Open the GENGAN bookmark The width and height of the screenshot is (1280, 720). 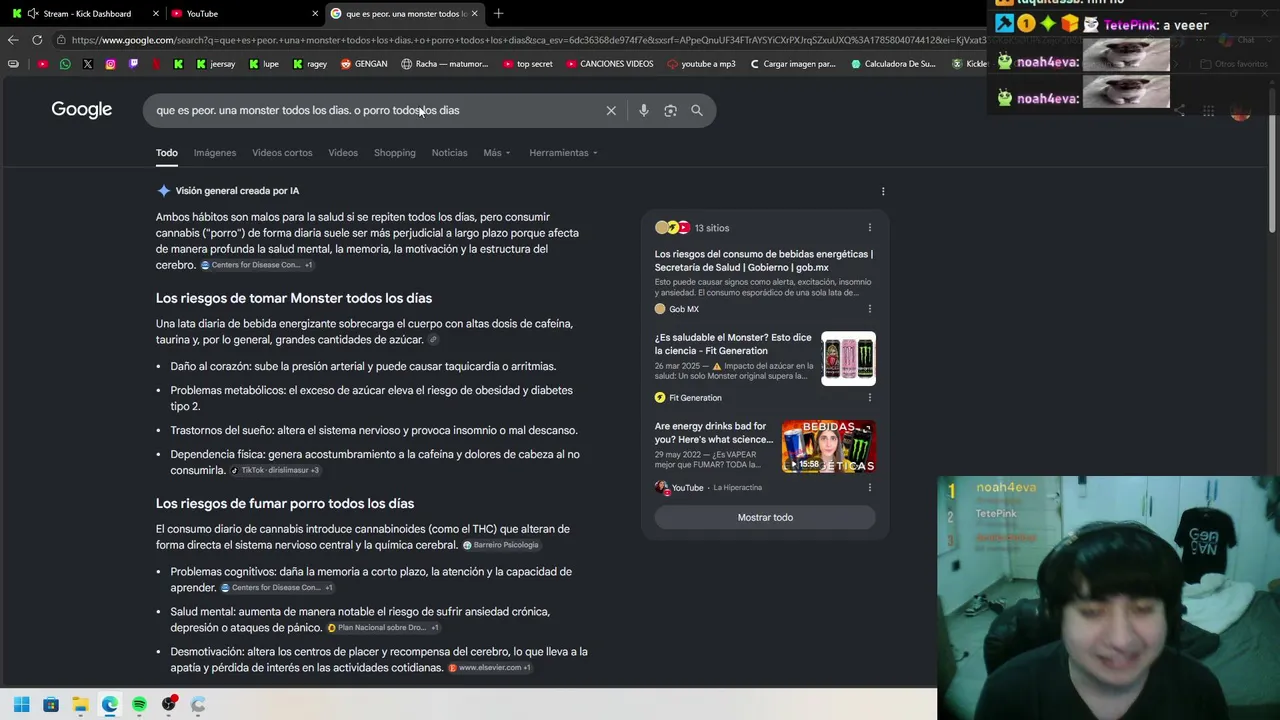pos(364,64)
